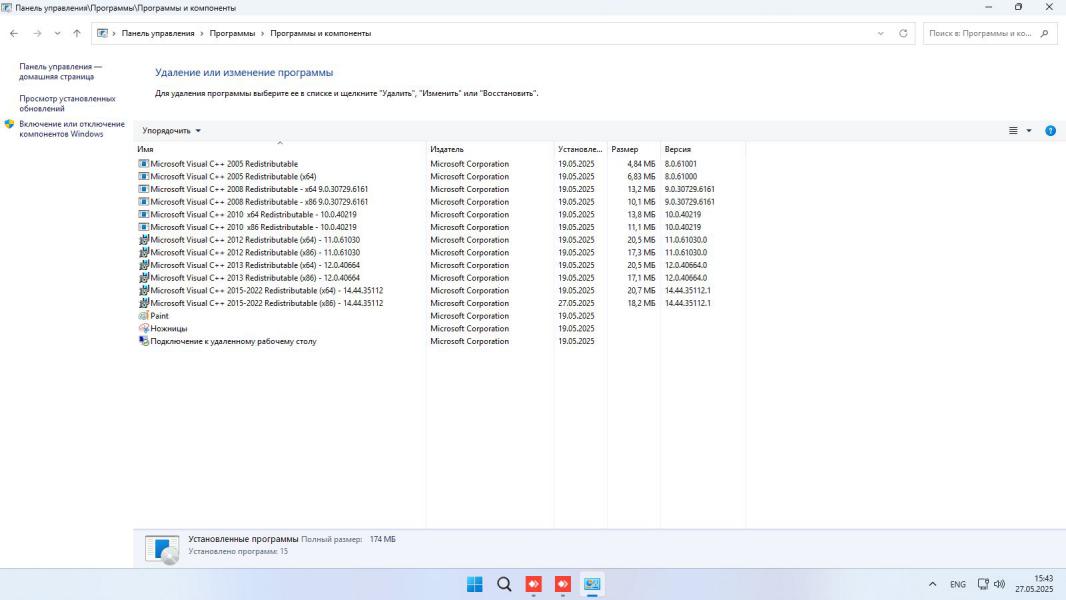The image size is (1066, 600).
Task: Open network settings from tray icon
Action: [x=983, y=584]
